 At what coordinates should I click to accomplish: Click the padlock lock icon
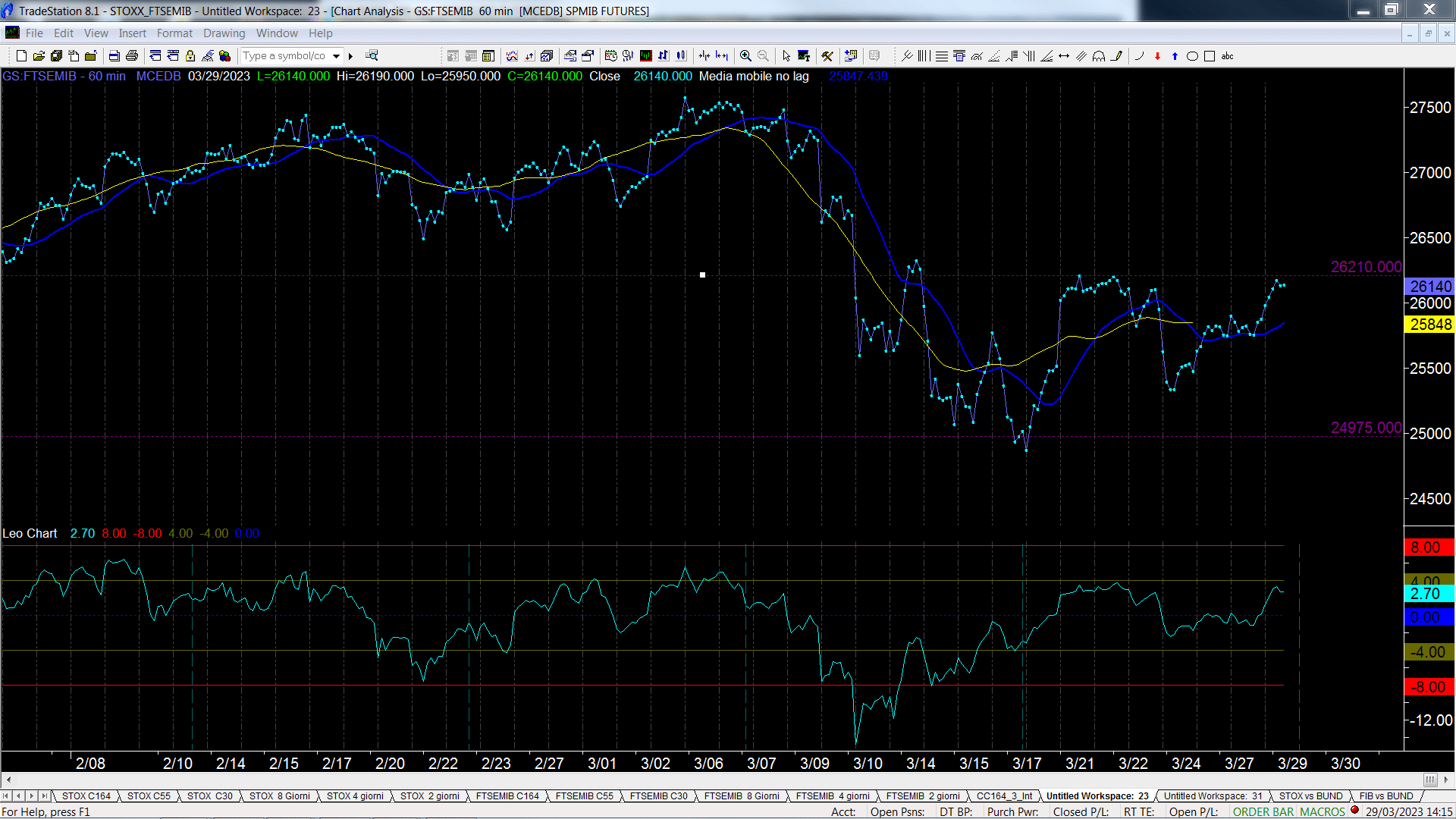(190, 56)
